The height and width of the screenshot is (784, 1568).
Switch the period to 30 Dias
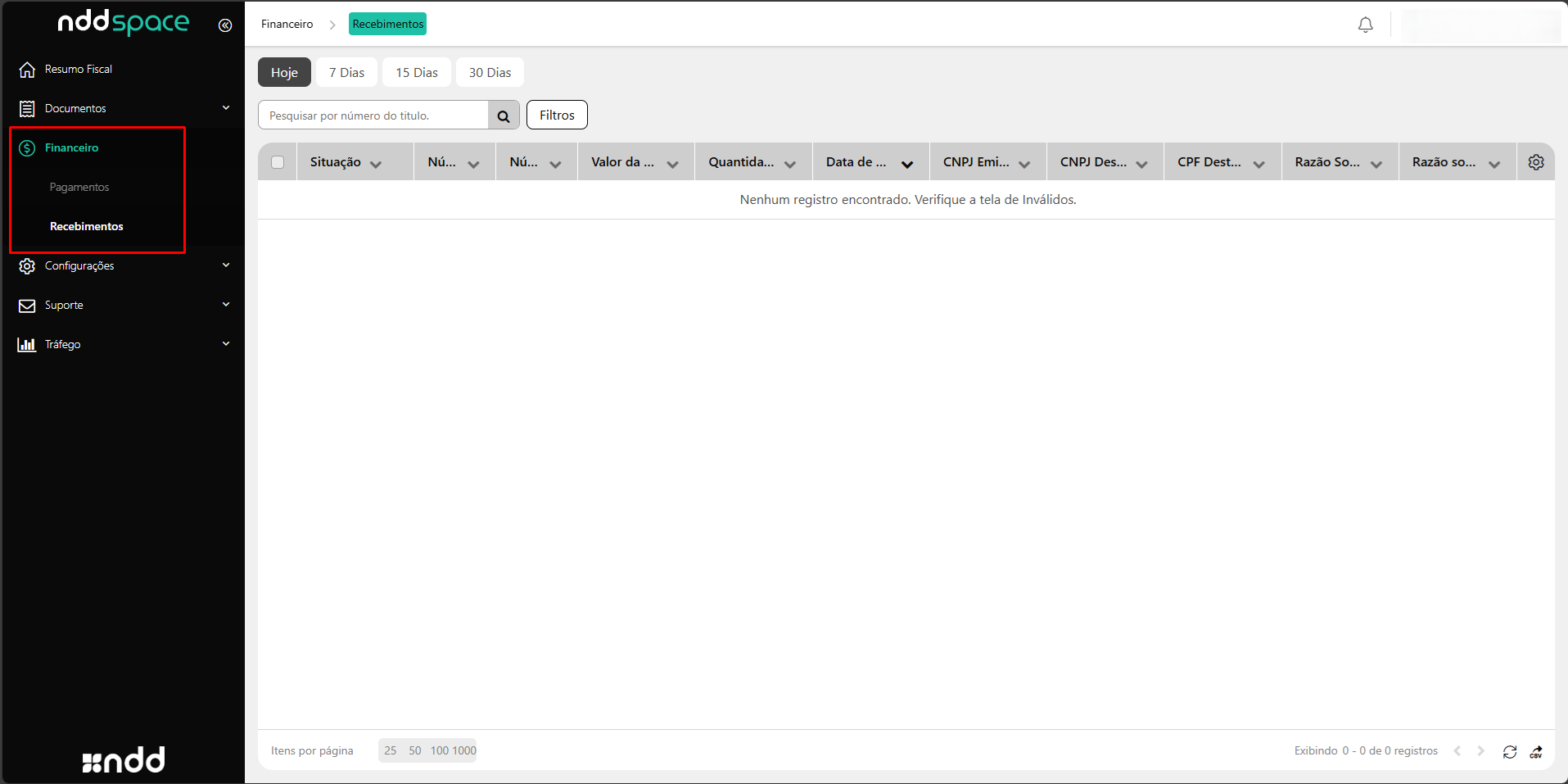[490, 72]
